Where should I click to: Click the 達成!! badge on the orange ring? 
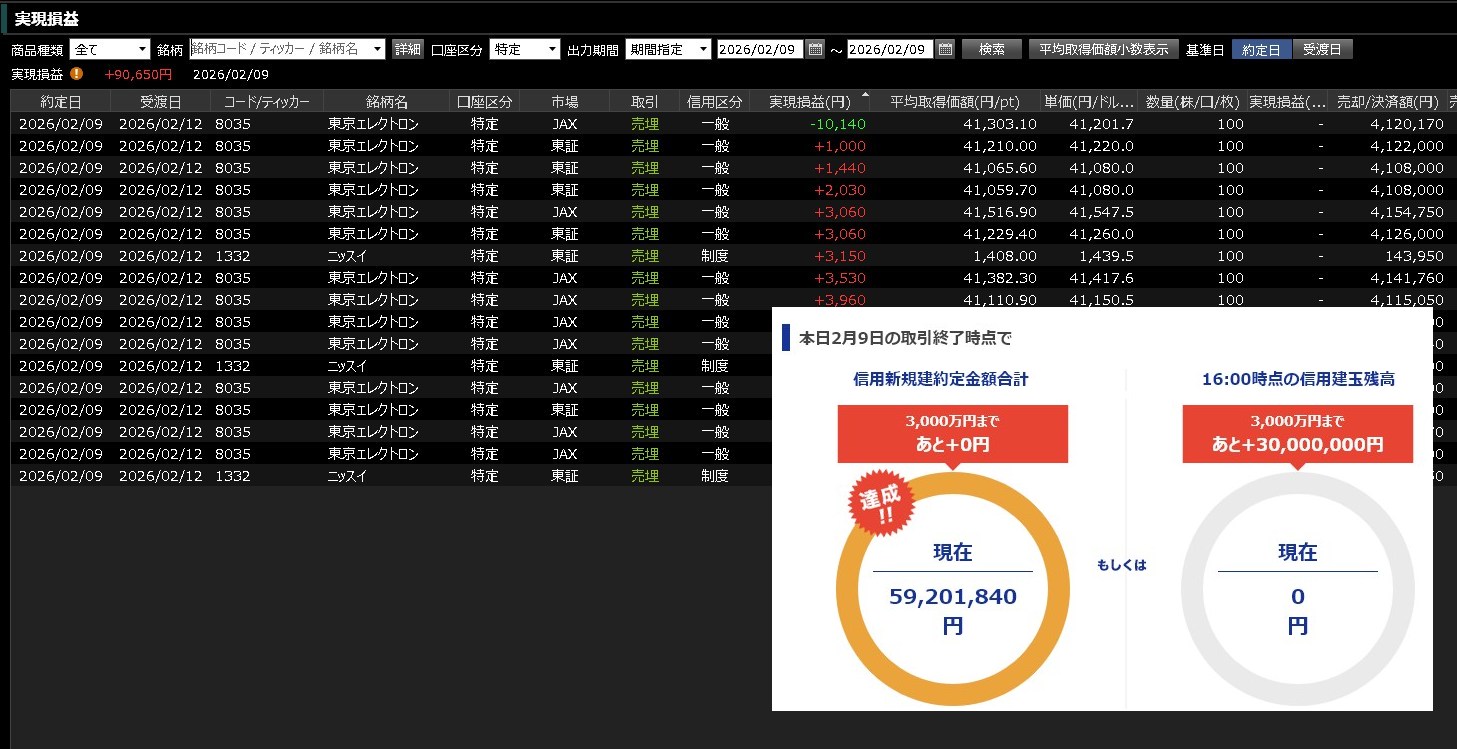(881, 504)
